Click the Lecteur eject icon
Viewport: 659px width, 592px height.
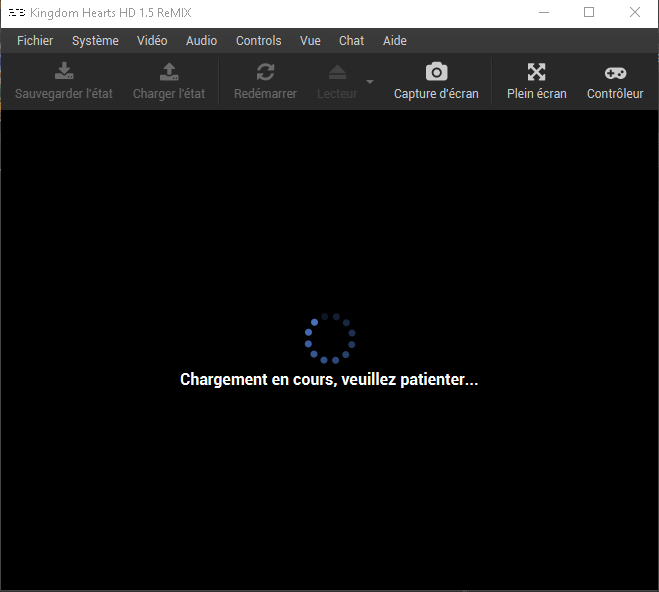(337, 72)
